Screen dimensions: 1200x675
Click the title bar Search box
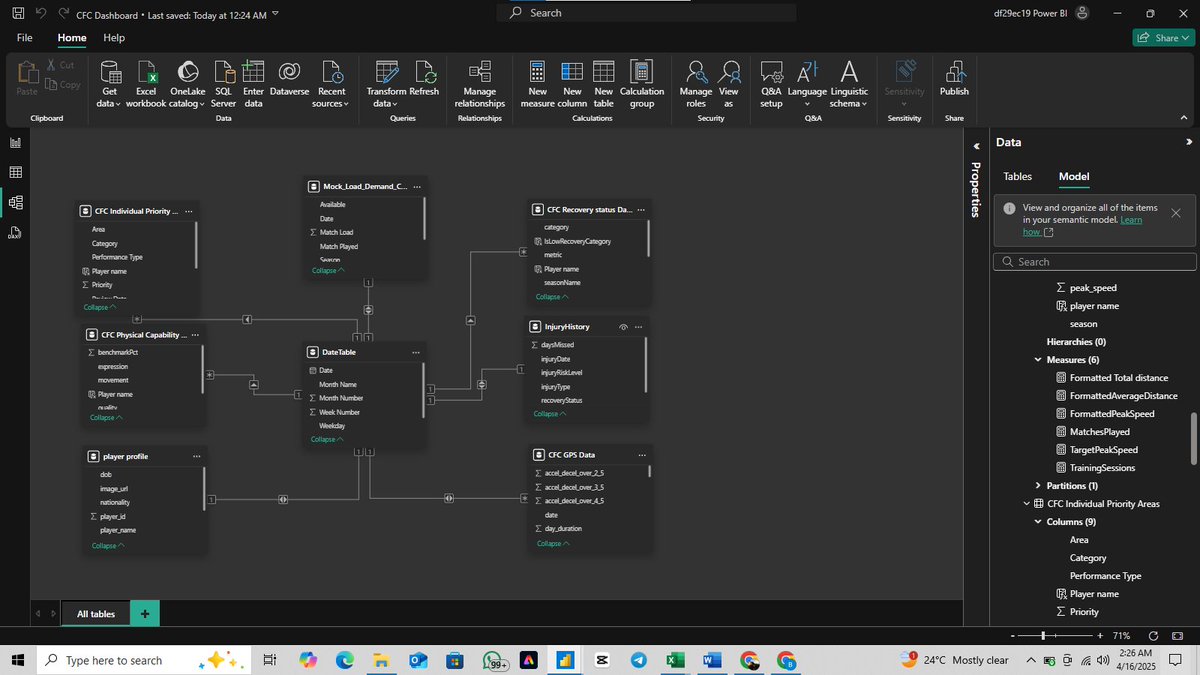pyautogui.click(x=648, y=13)
